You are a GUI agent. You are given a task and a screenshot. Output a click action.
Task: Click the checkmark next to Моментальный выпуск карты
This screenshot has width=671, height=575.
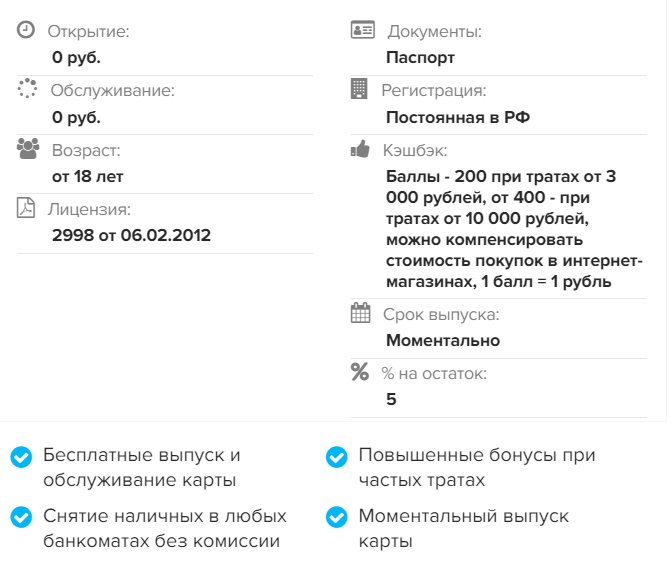337,517
